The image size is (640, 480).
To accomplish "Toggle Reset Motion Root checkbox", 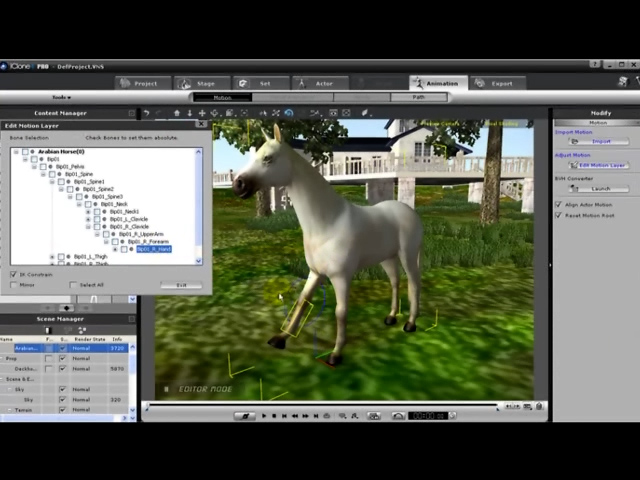I will [x=558, y=215].
